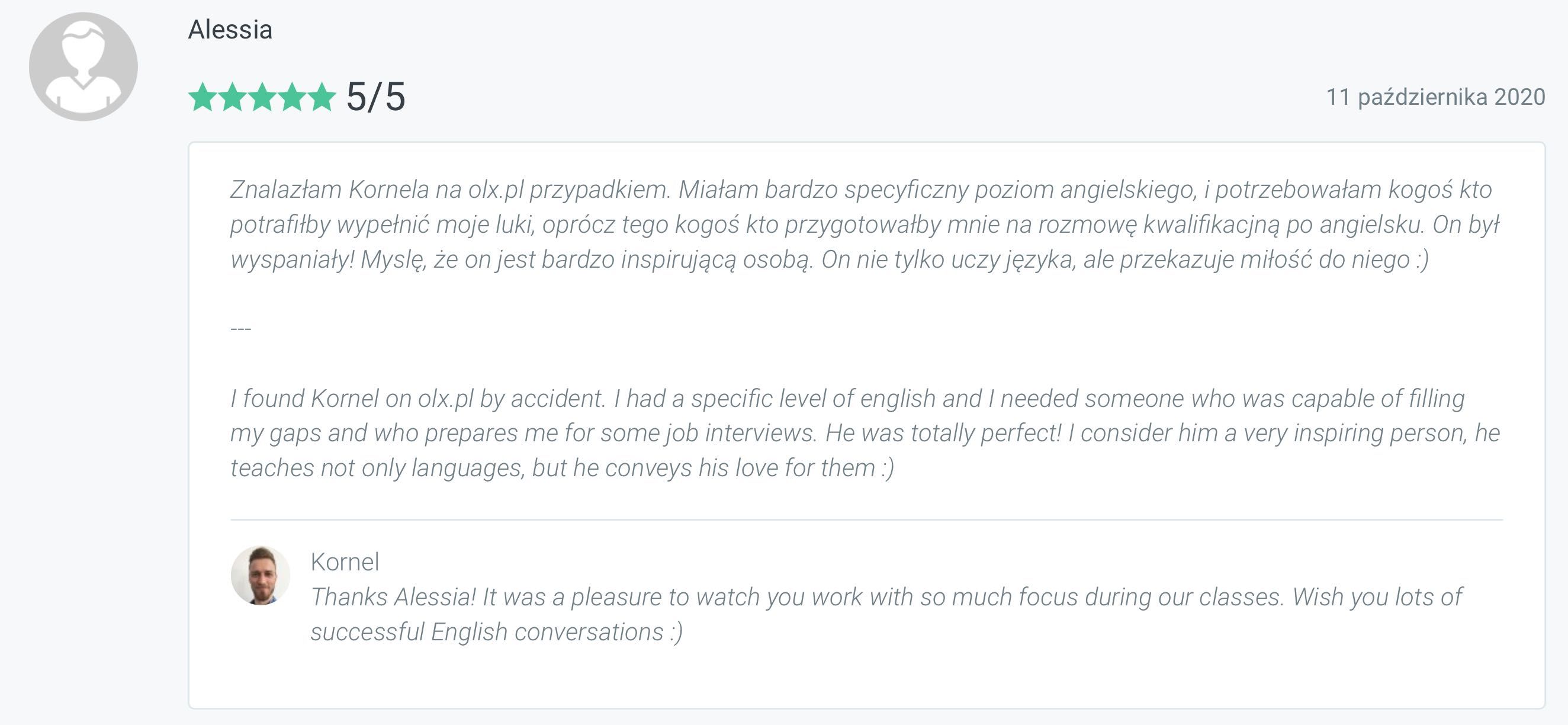Click the word 'wyspaniały!' in the Polish review
Viewport: 1568px width, 725px height.
292,260
